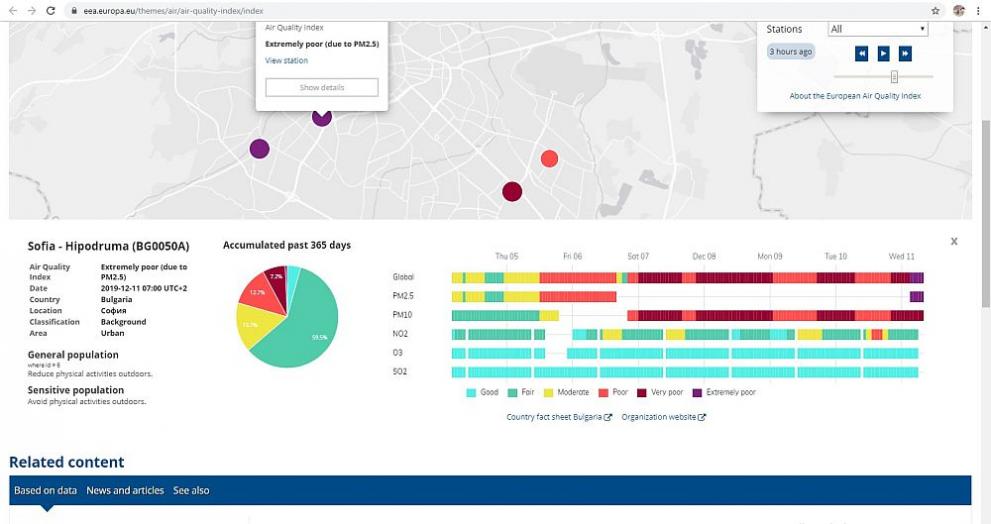Play the air quality time animation

tap(884, 54)
